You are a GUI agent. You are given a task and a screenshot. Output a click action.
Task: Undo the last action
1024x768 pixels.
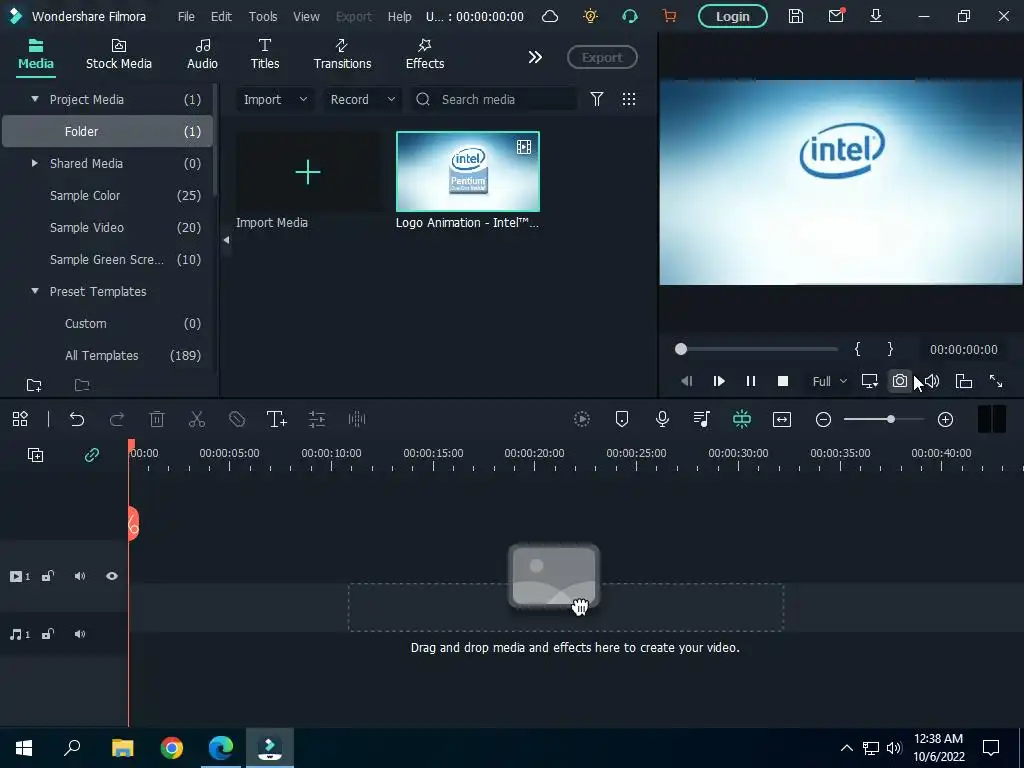click(x=77, y=419)
